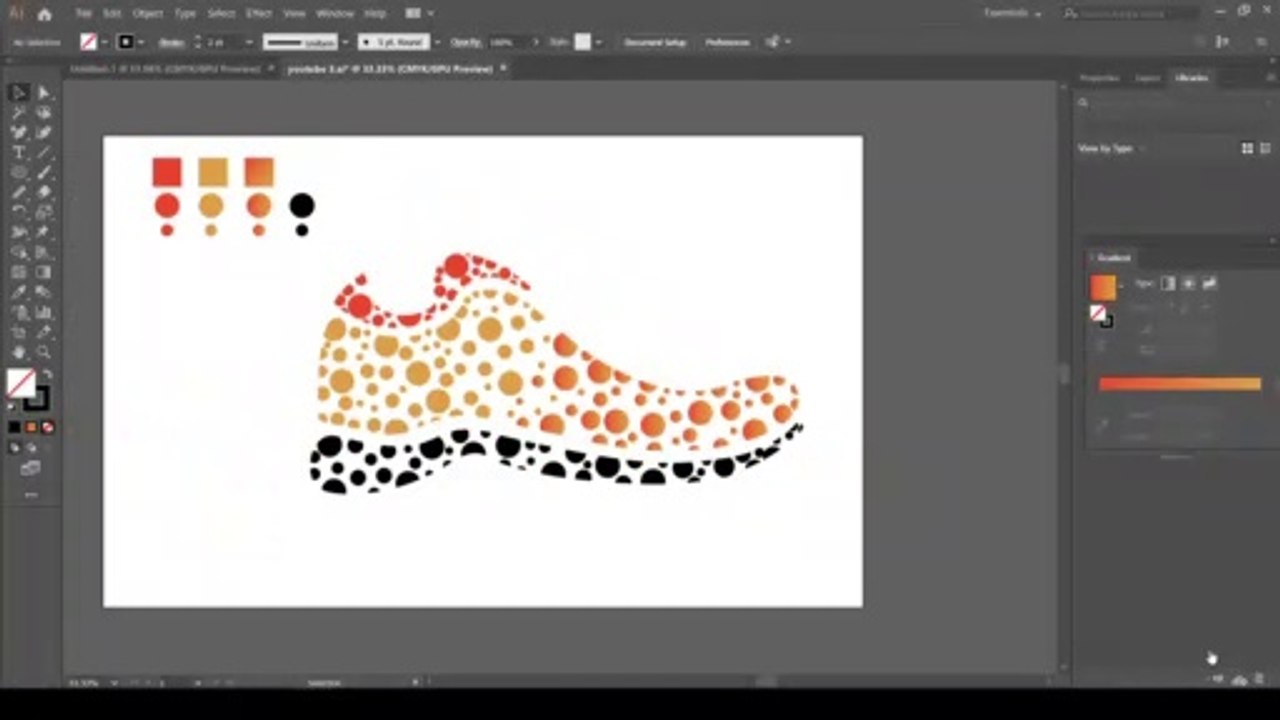1280x720 pixels.
Task: Select the Zoom magnifier tool
Action: coord(44,352)
